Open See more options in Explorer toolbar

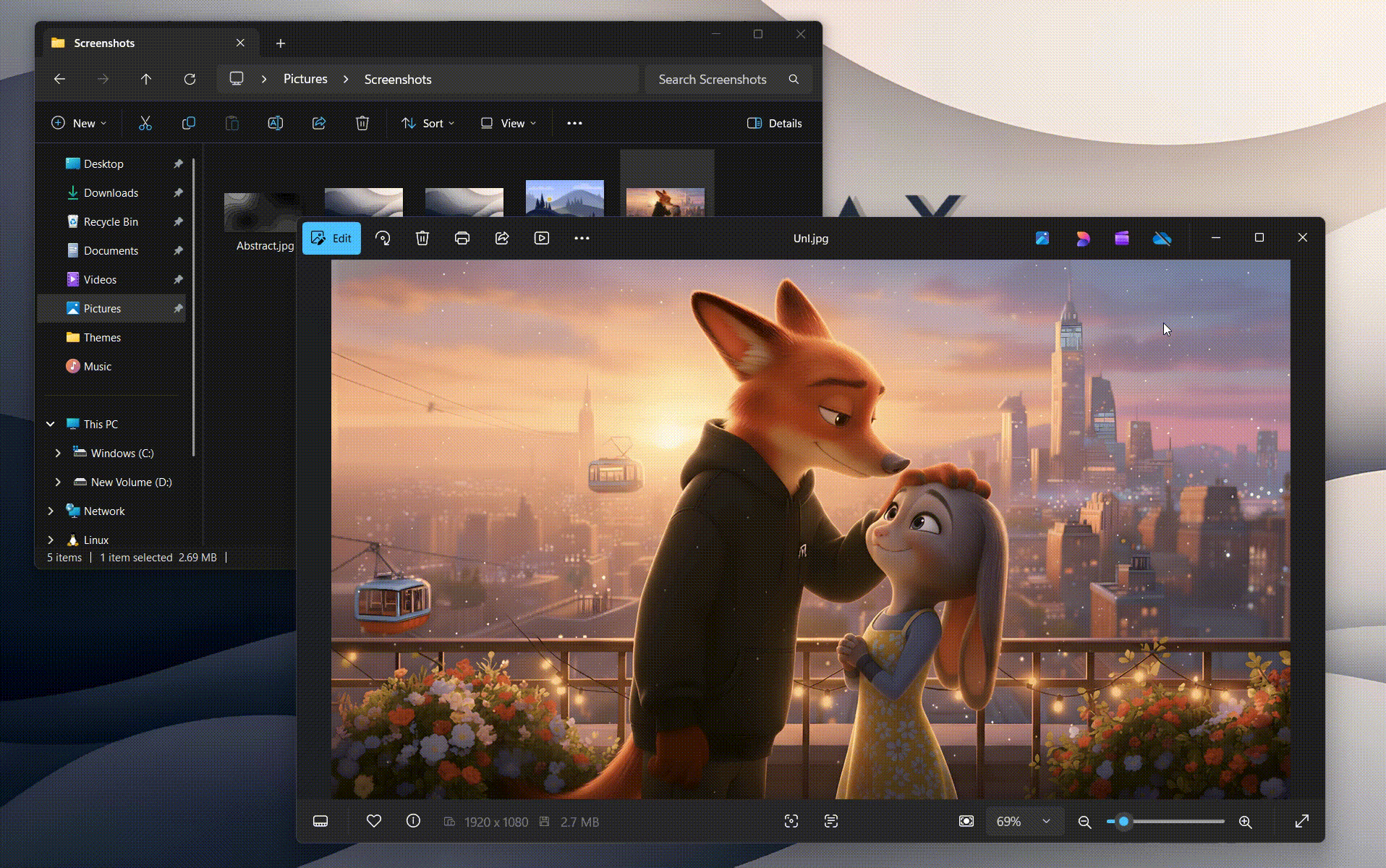point(574,123)
